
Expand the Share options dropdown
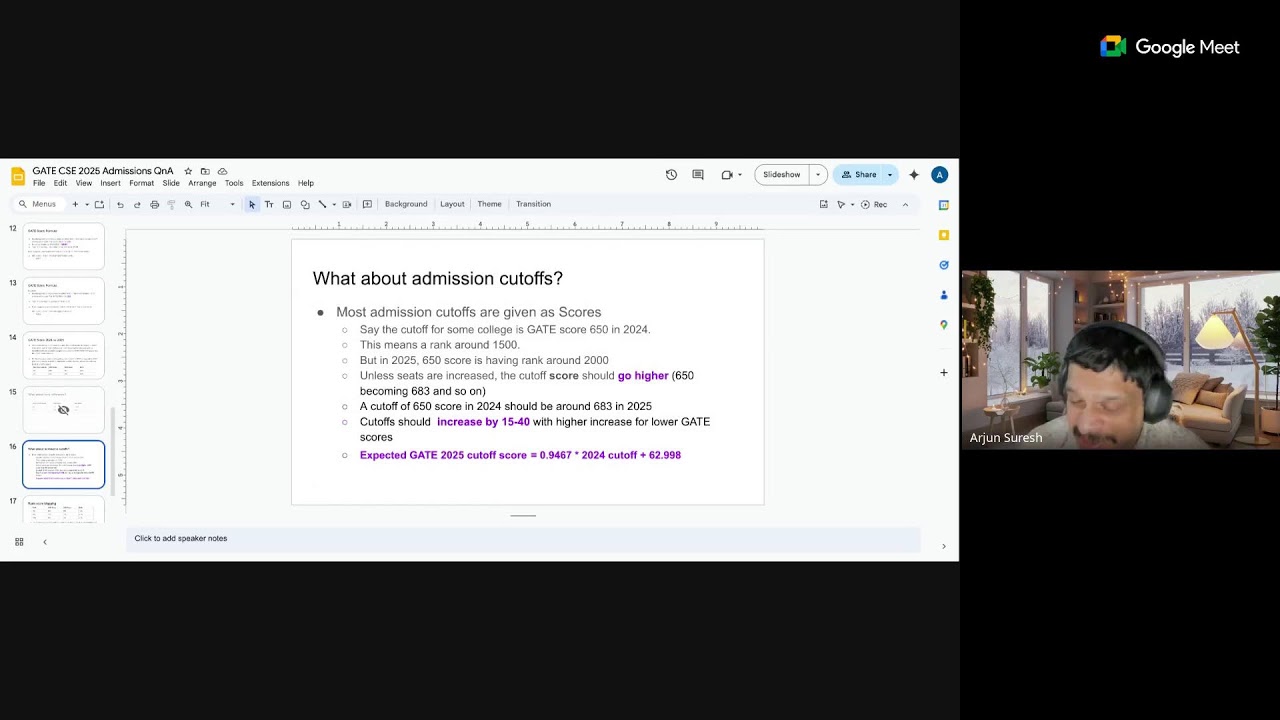(890, 175)
